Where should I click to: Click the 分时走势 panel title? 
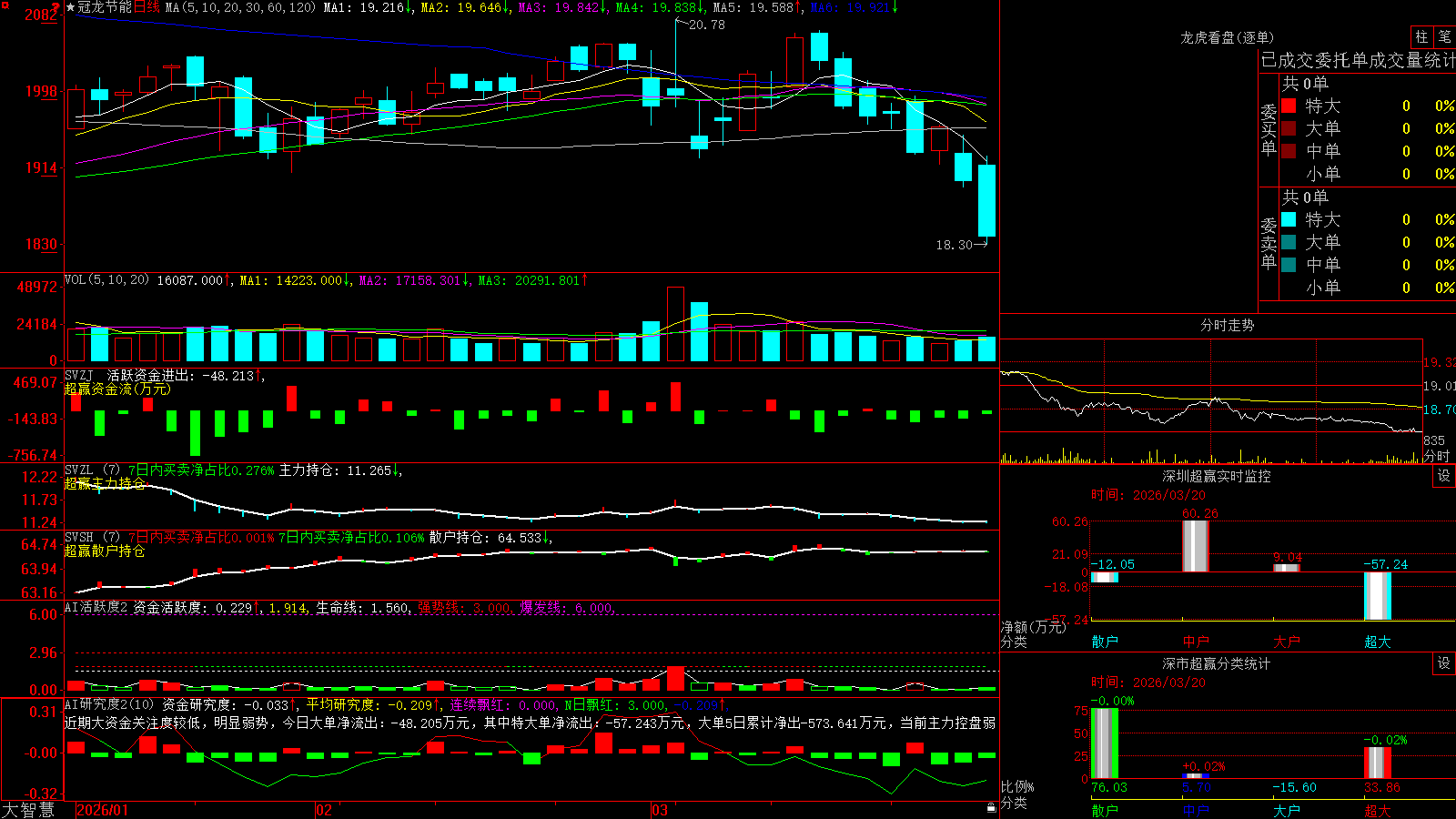pyautogui.click(x=1228, y=325)
